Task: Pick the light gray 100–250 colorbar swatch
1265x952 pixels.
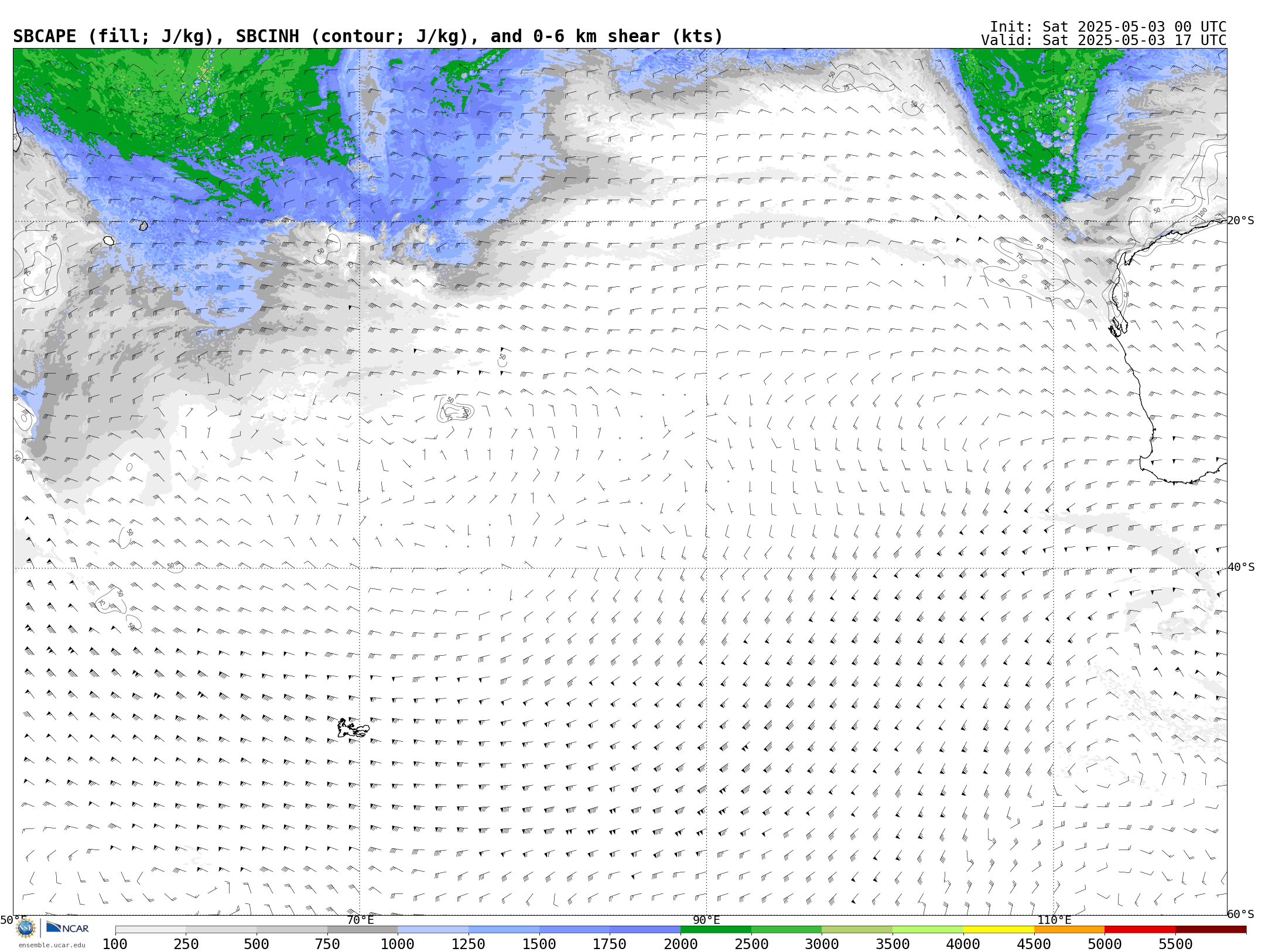Action: [151, 930]
